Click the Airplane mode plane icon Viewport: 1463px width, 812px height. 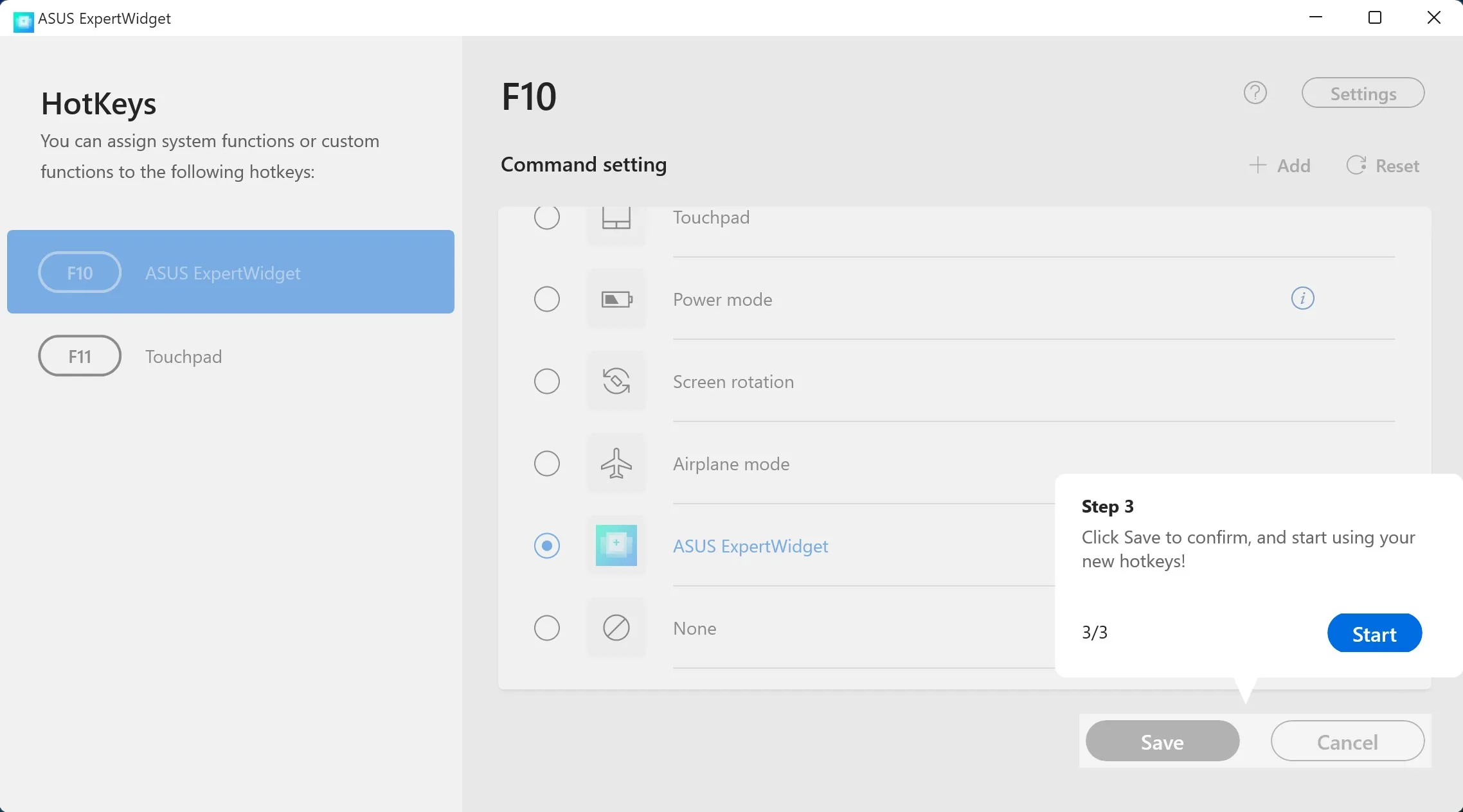pos(616,464)
